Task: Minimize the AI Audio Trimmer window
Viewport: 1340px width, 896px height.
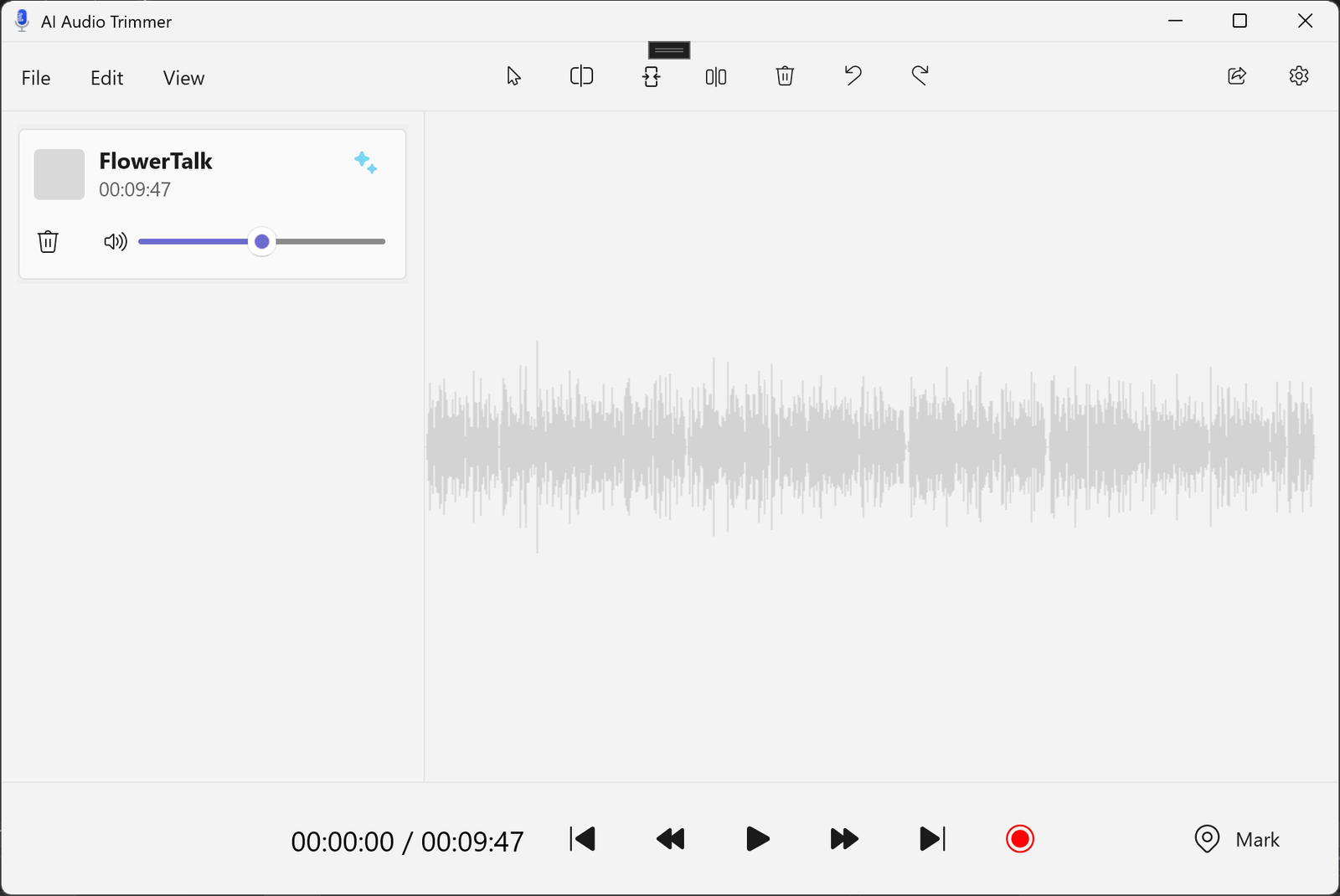Action: 1176,21
